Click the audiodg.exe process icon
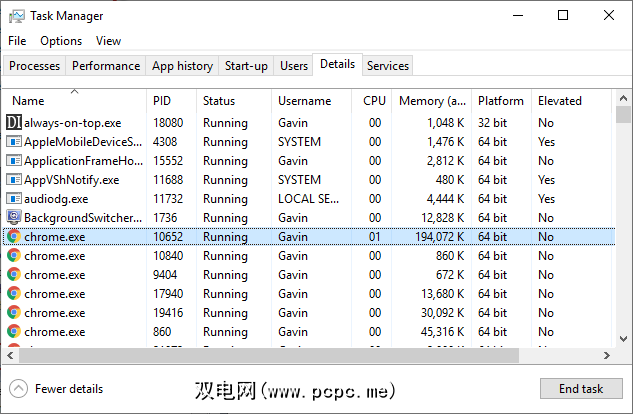This screenshot has height=414, width=633. coord(14,199)
